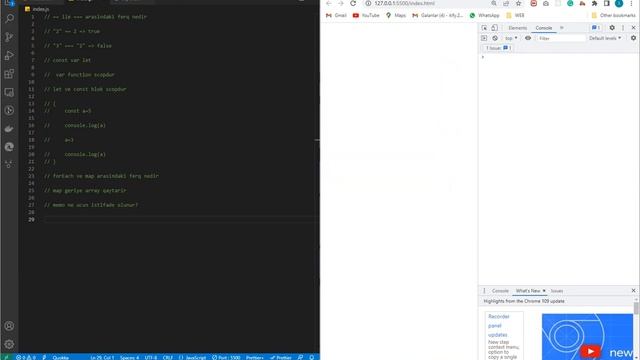The width and height of the screenshot is (640, 360).
Task: Click the issues counter badge in the DevTools toolbar
Action: tap(596, 28)
